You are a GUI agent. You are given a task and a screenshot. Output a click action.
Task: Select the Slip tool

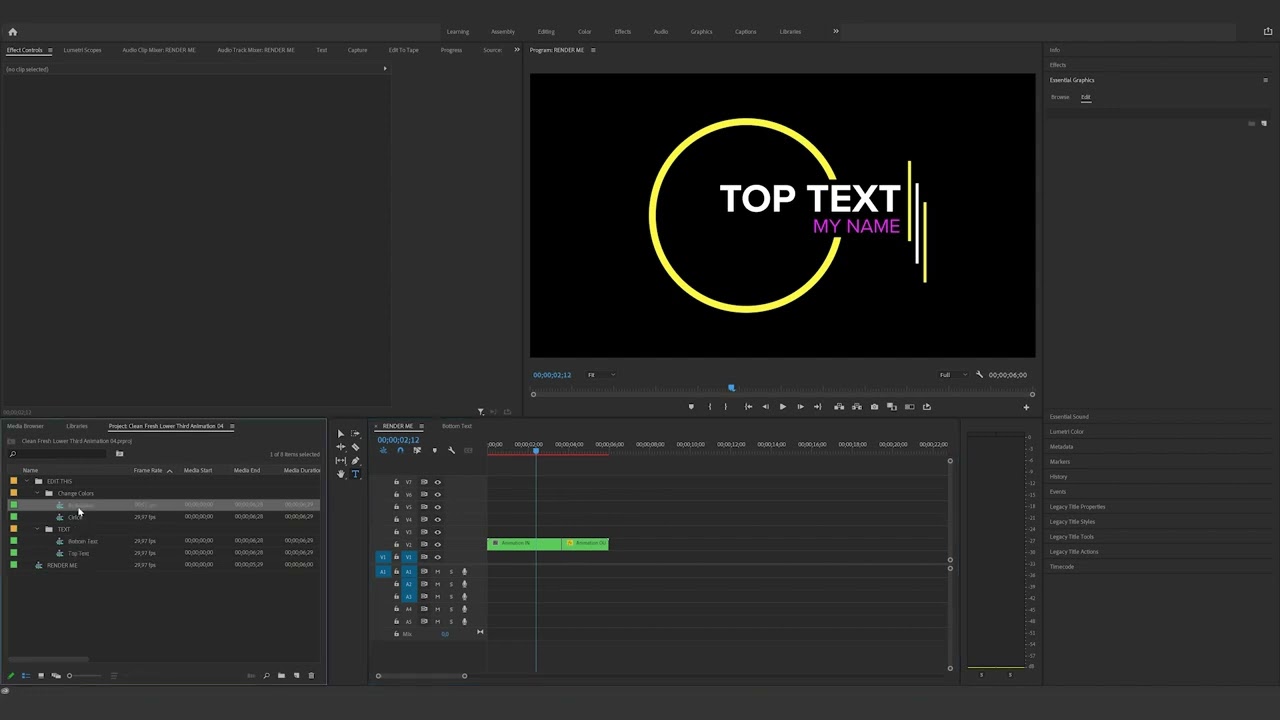coord(341,460)
